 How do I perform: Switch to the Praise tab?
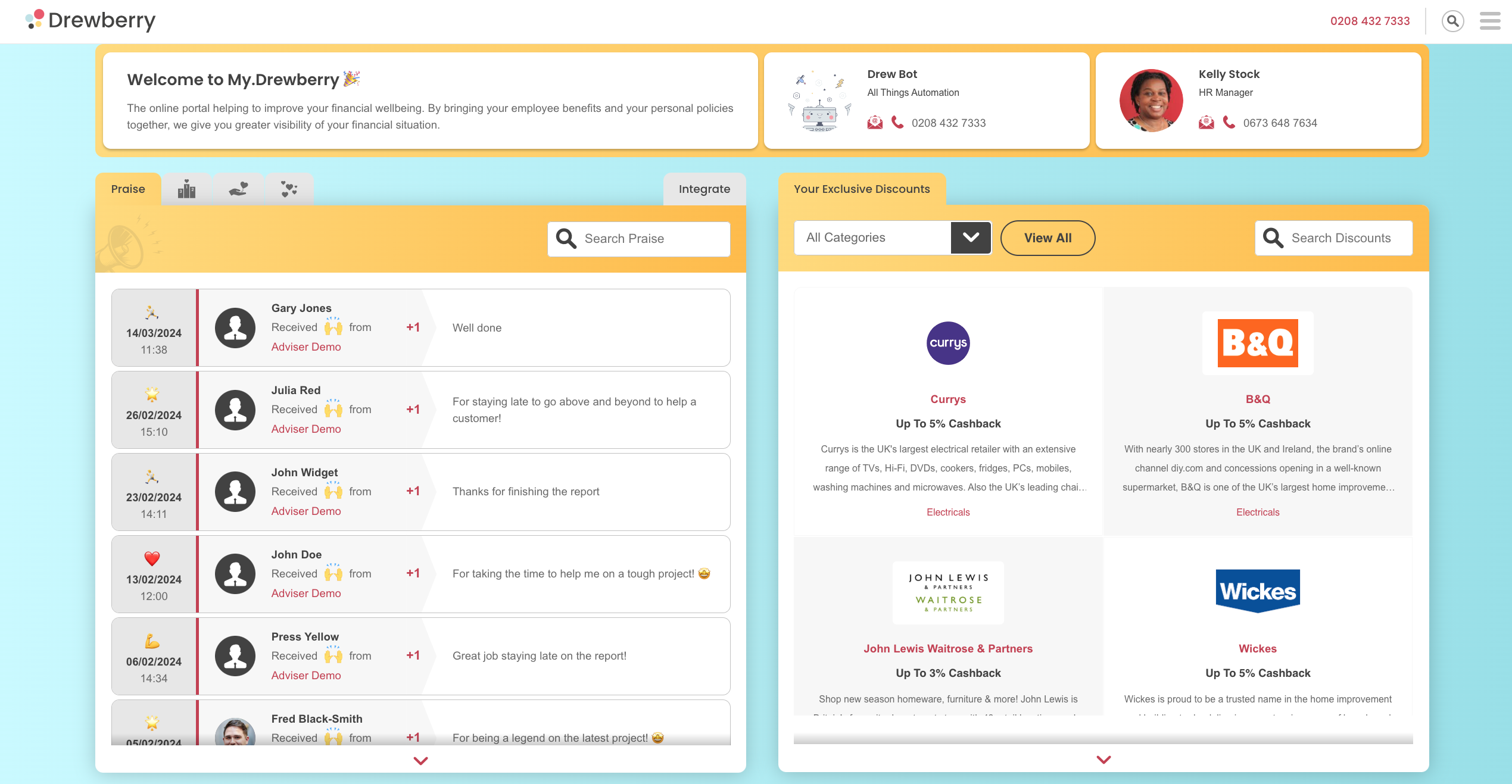pos(128,189)
